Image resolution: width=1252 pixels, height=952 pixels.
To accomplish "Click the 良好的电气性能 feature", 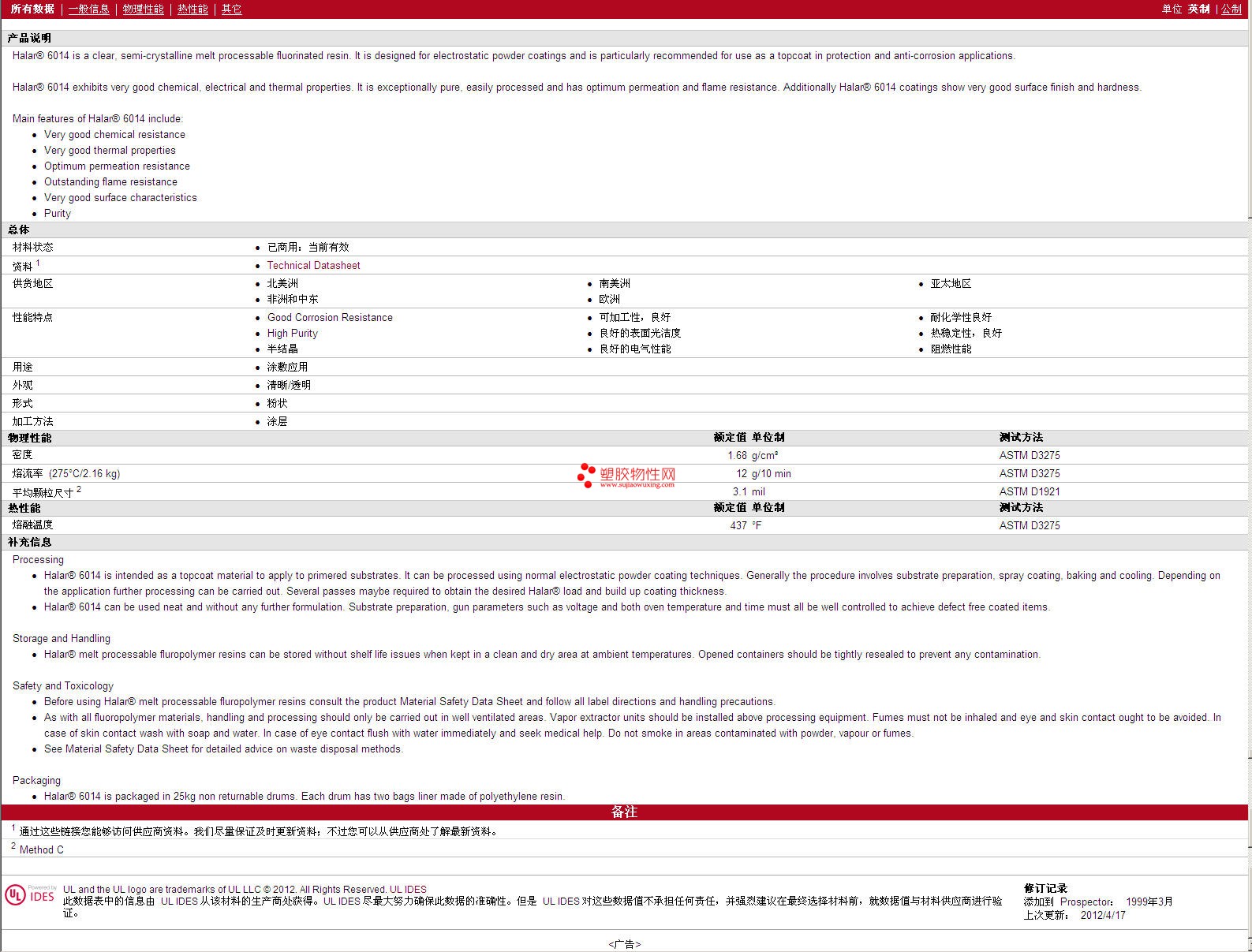I will coord(635,349).
